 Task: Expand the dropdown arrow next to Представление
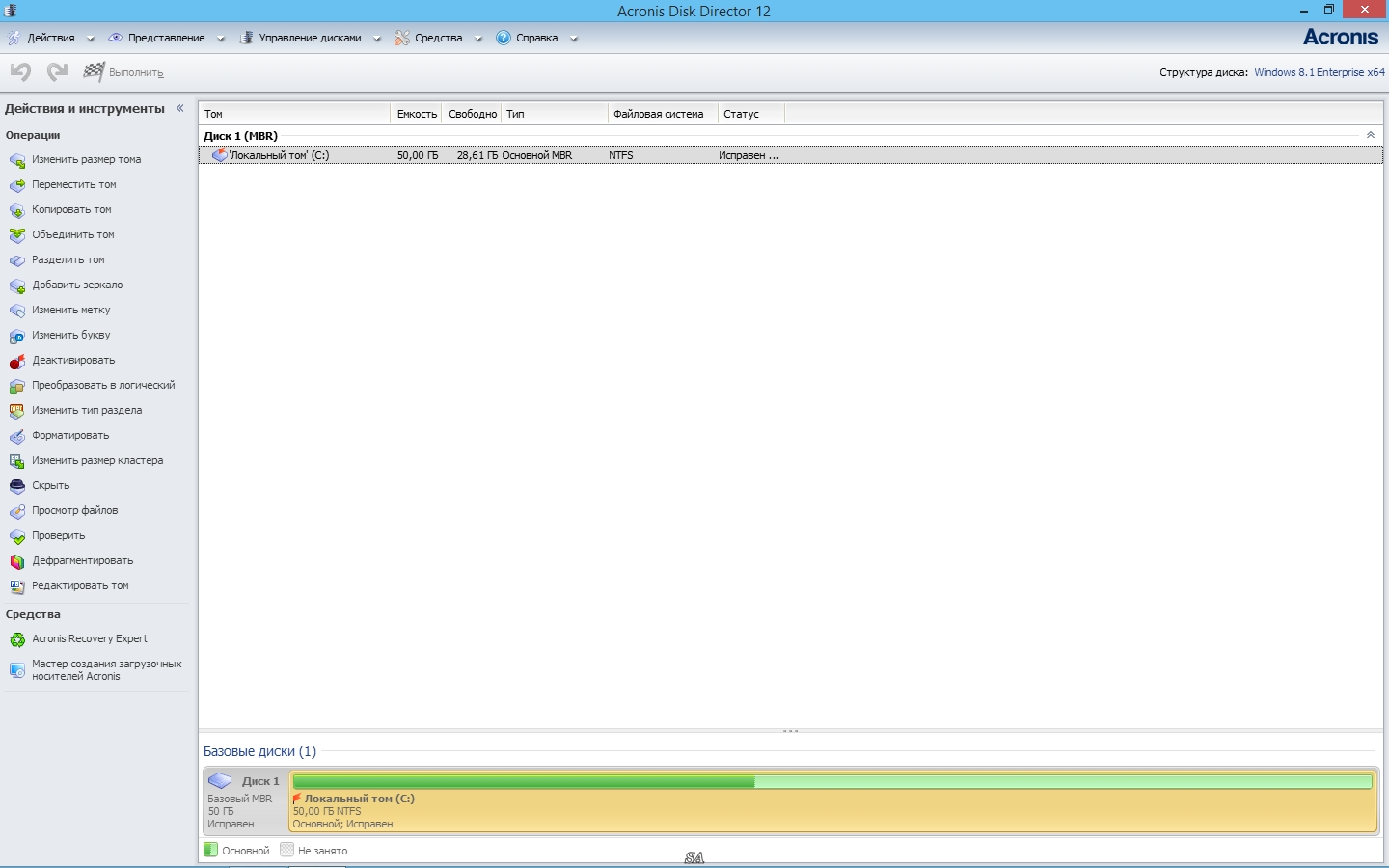(x=221, y=39)
